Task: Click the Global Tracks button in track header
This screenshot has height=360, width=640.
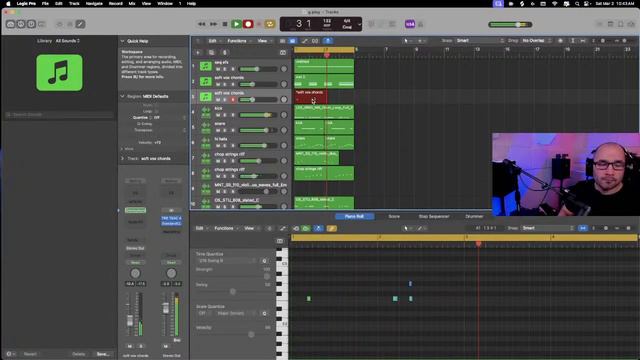Action: pos(283,53)
